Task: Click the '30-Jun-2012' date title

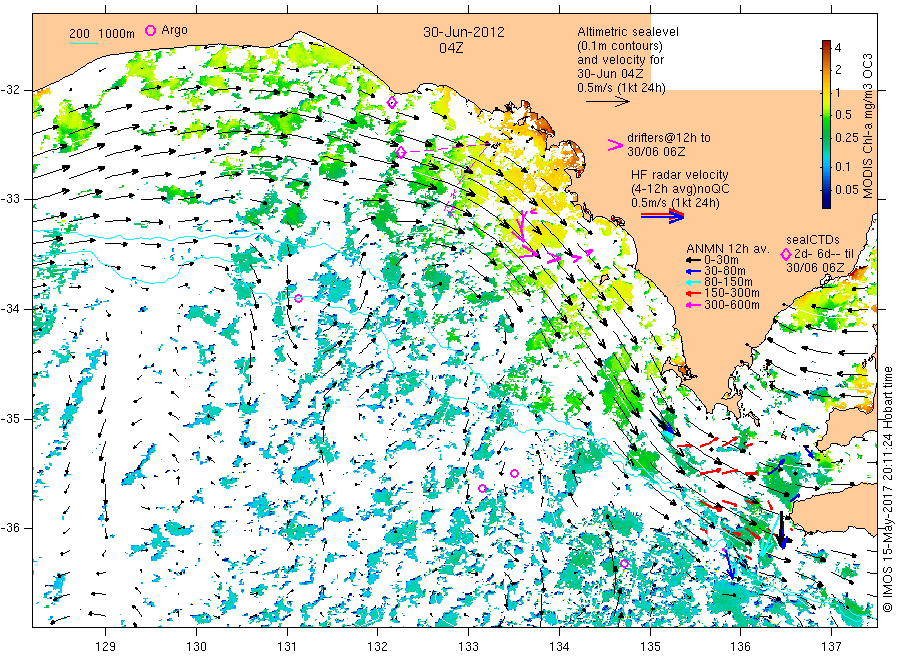Action: 464,32
